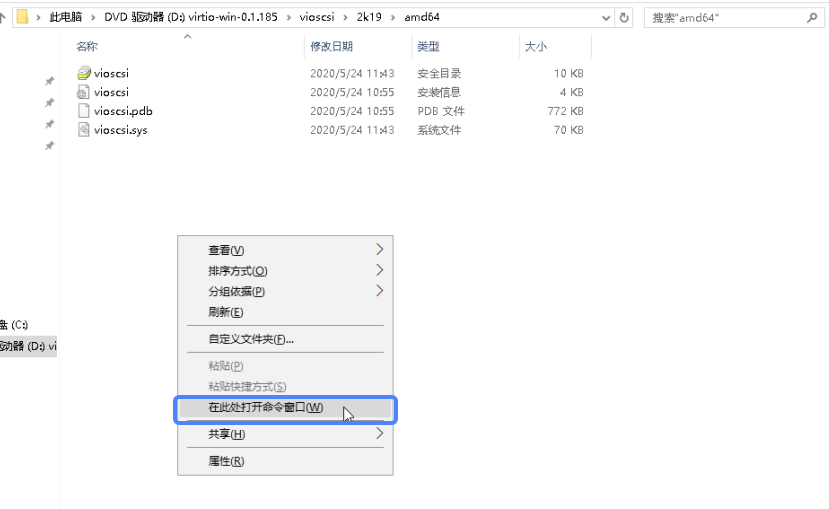Click the vioscsi.sys system file icon
This screenshot has width=829, height=509.
pyautogui.click(x=84, y=130)
